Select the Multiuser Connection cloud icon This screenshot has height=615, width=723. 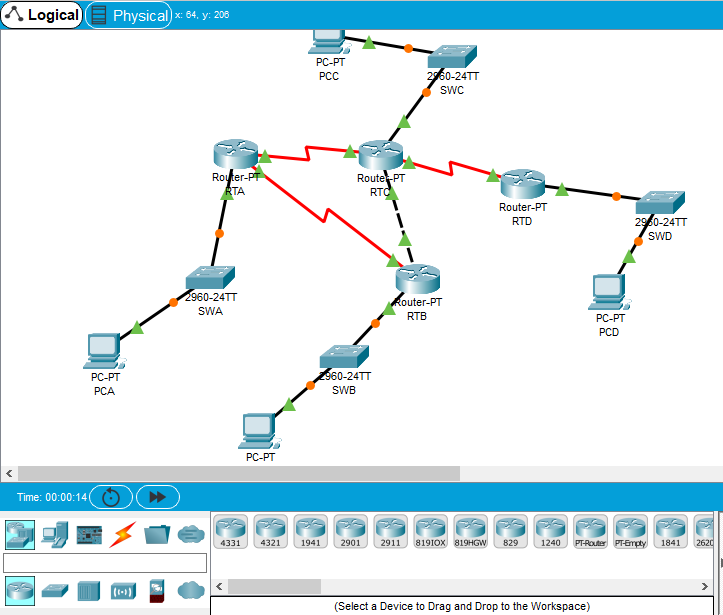pyautogui.click(x=191, y=534)
